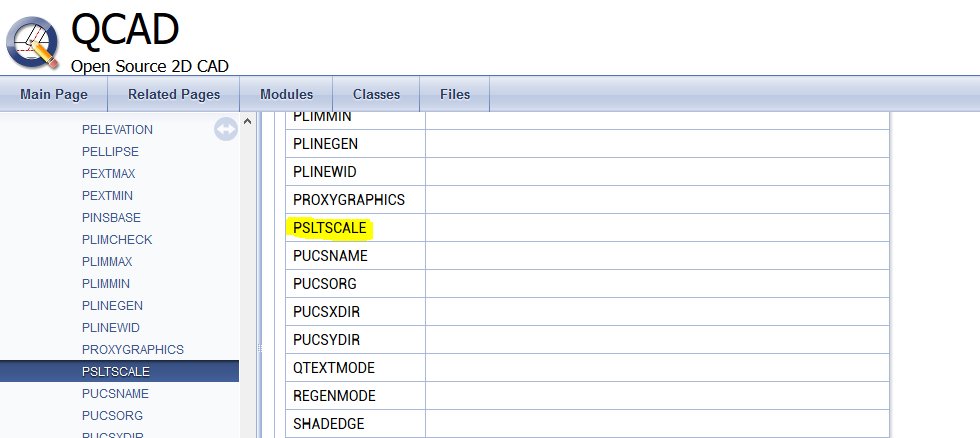Go to the Classes tab
980x438 pixels.
[x=376, y=95]
